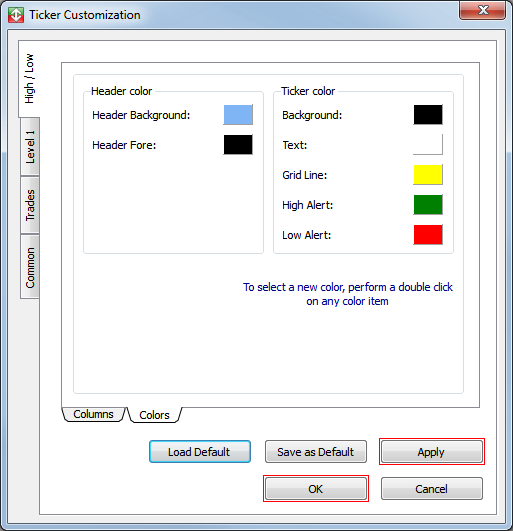Open the Level 1 vertical tab
The width and height of the screenshot is (513, 531).
[30, 147]
